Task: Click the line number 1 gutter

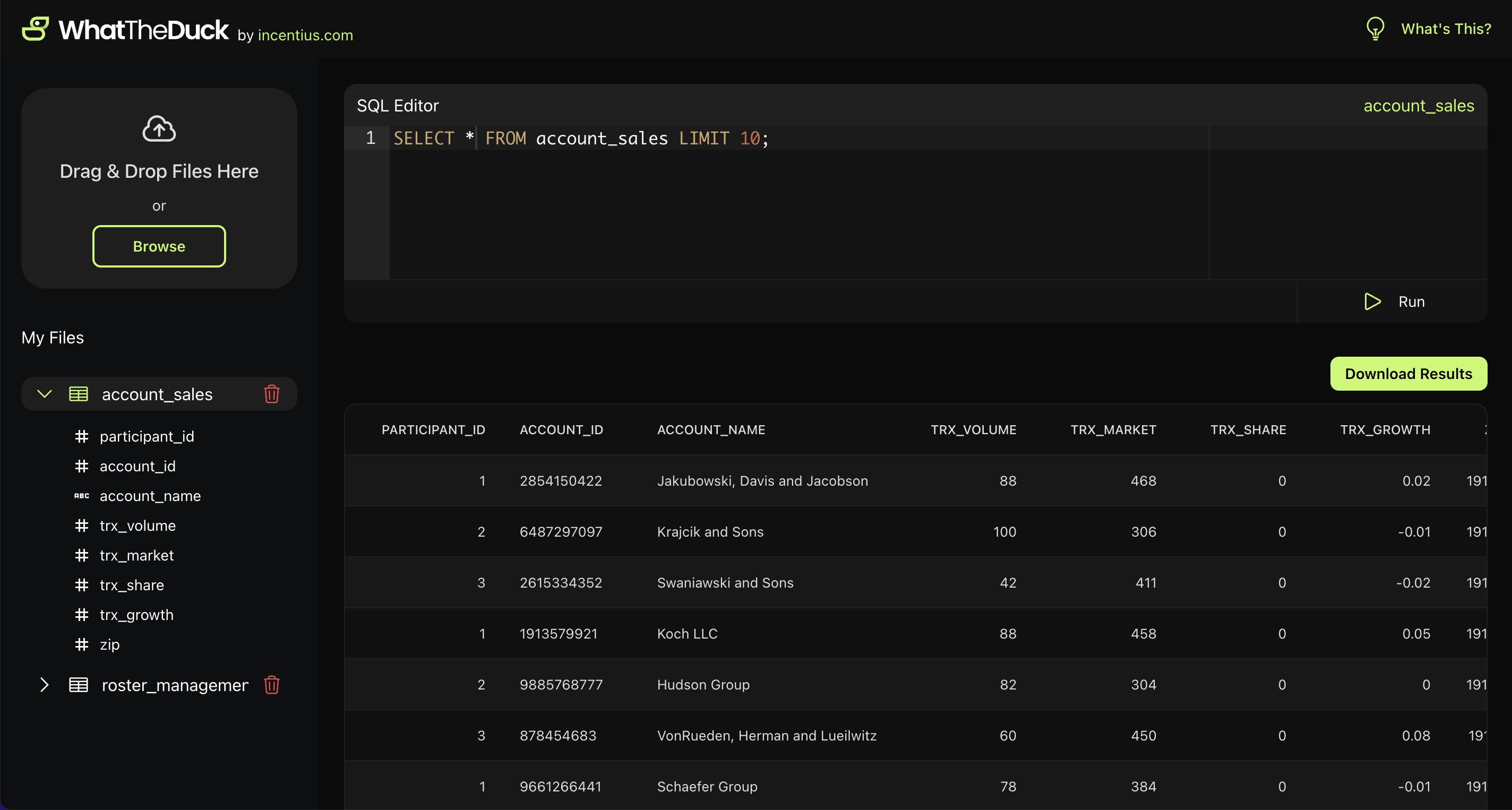Action: (371, 138)
